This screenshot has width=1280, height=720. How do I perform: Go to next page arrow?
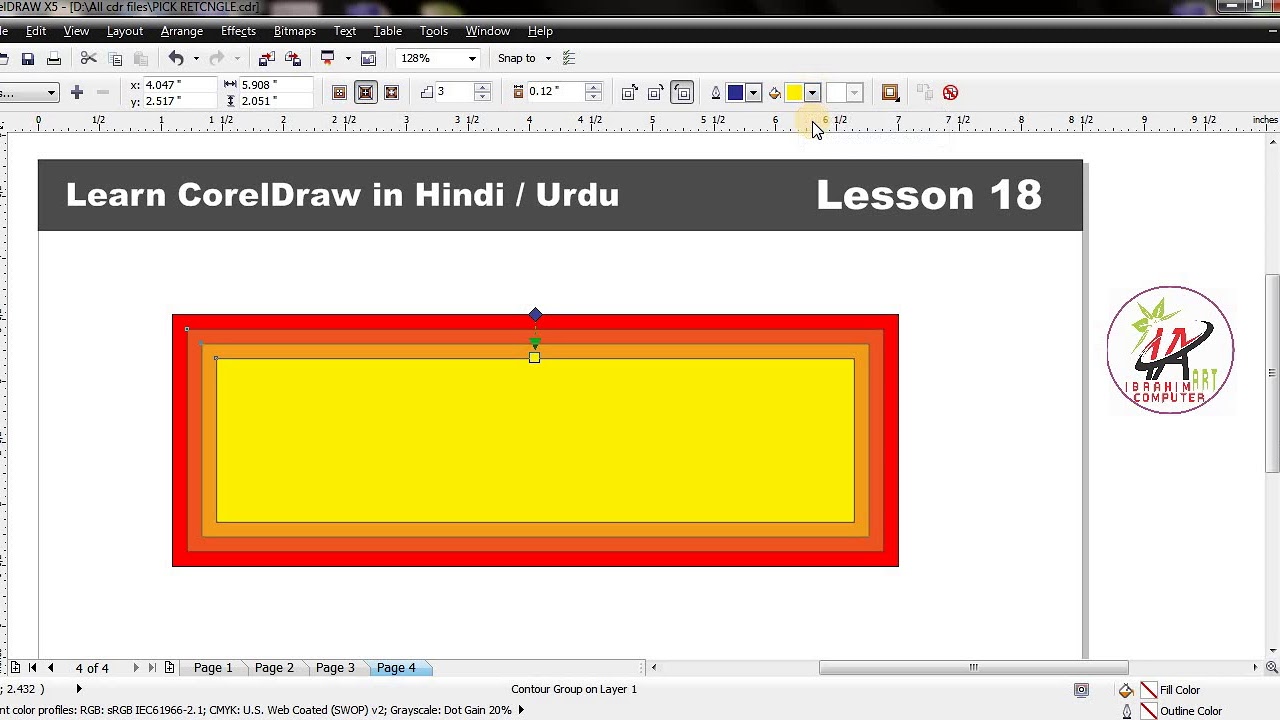point(135,667)
